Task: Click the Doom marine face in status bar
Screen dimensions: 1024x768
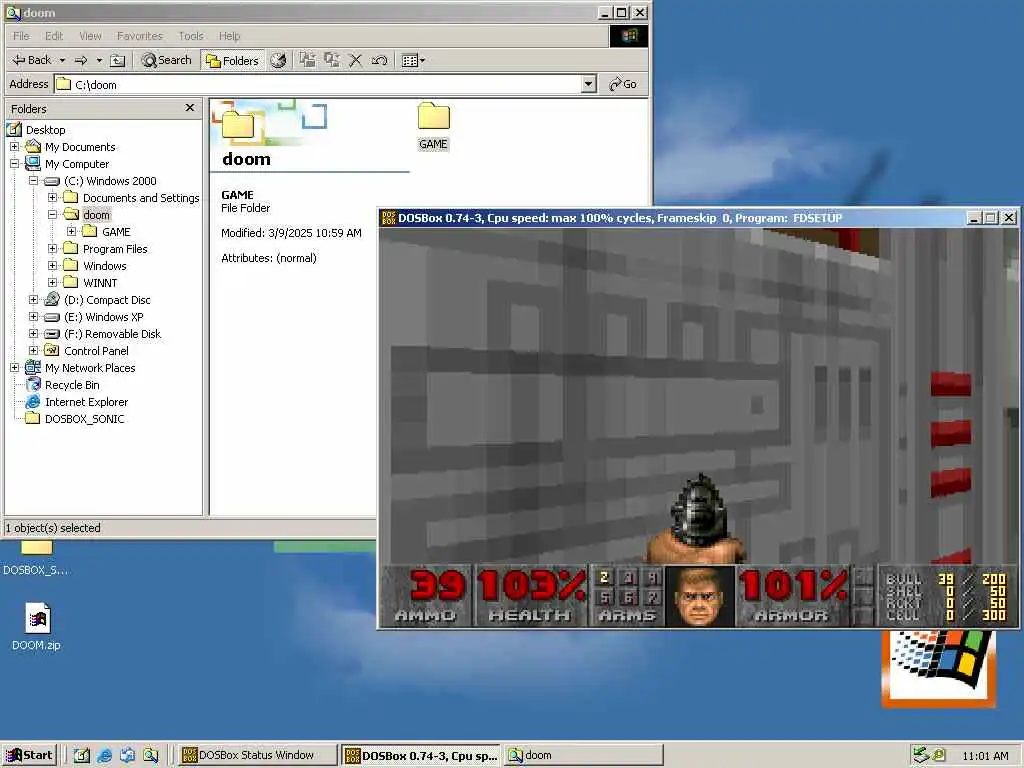Action: (699, 596)
